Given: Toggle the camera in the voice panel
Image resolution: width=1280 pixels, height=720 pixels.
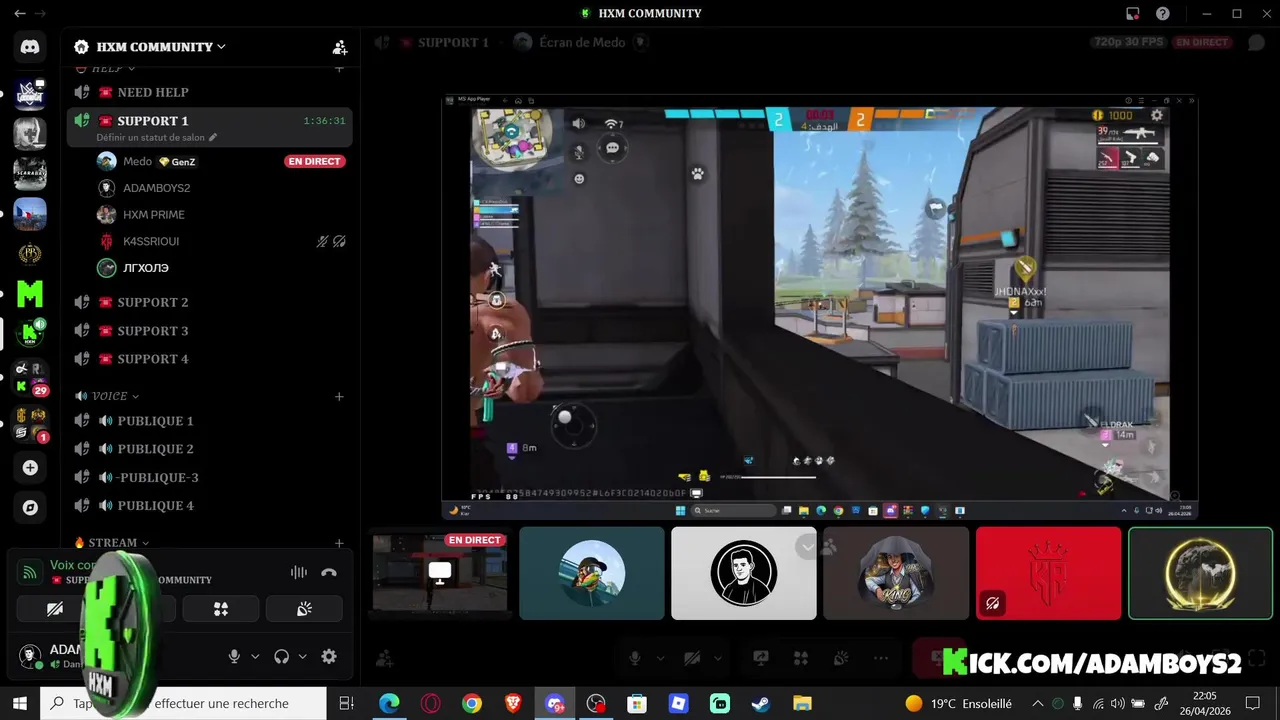Looking at the screenshot, I should (55, 608).
